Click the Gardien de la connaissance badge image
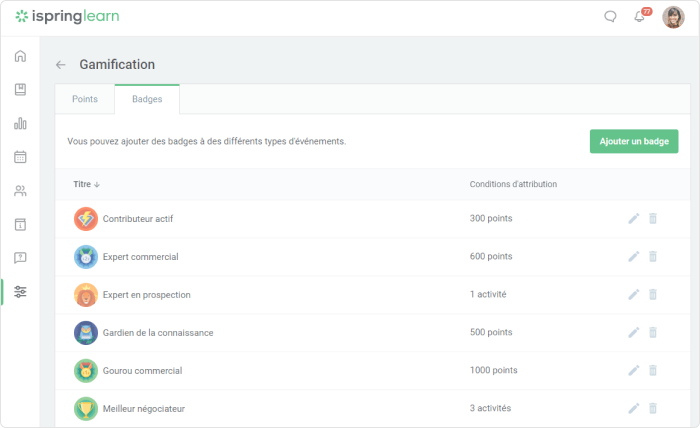 pyautogui.click(x=86, y=332)
